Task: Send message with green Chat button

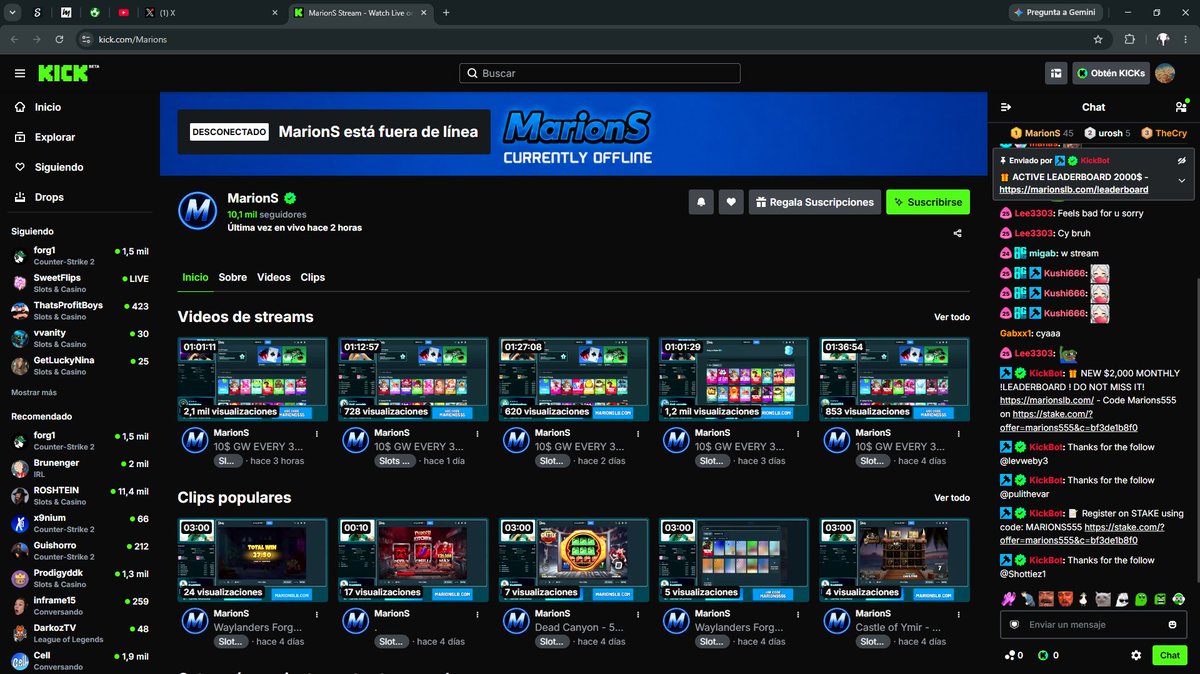Action: coord(1170,655)
